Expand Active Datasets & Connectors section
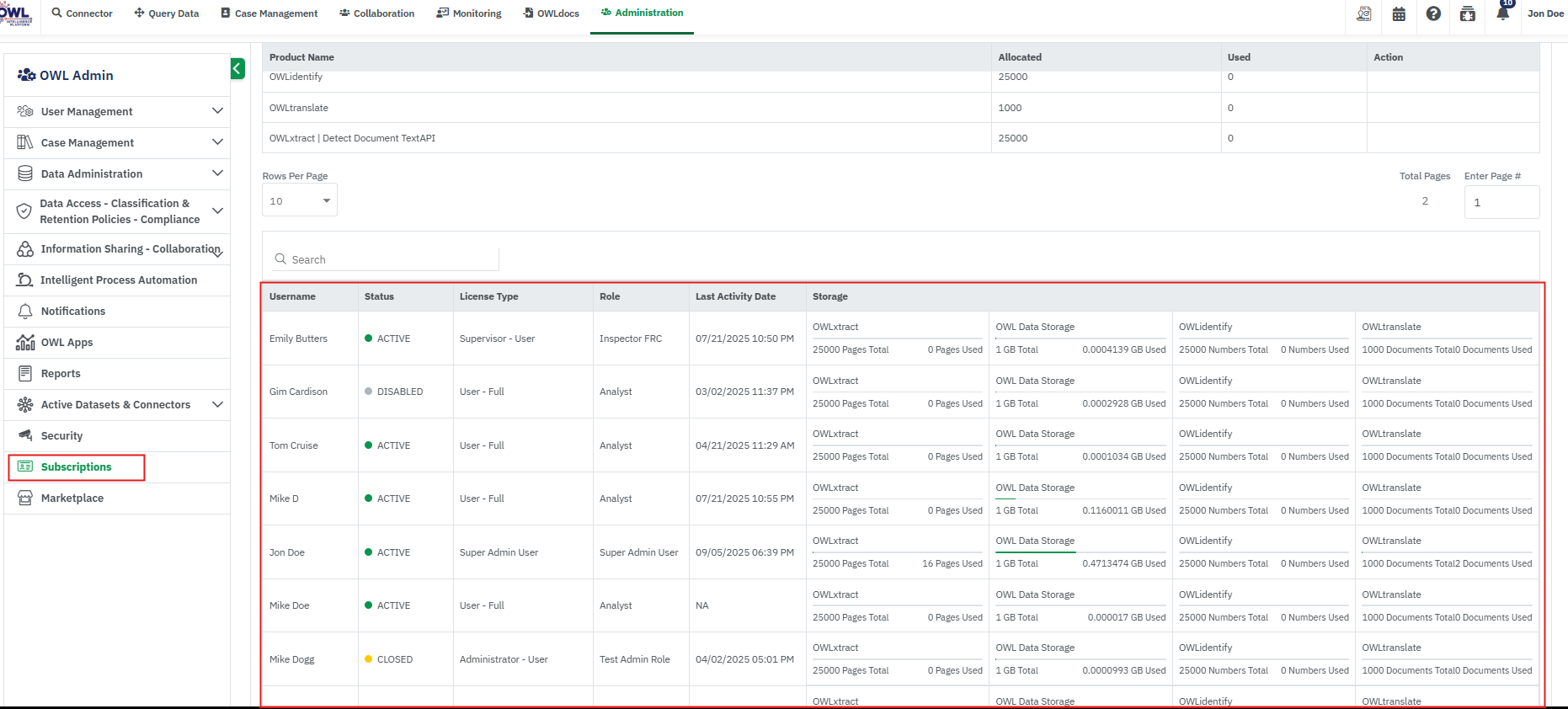The image size is (1568, 709). [x=217, y=404]
